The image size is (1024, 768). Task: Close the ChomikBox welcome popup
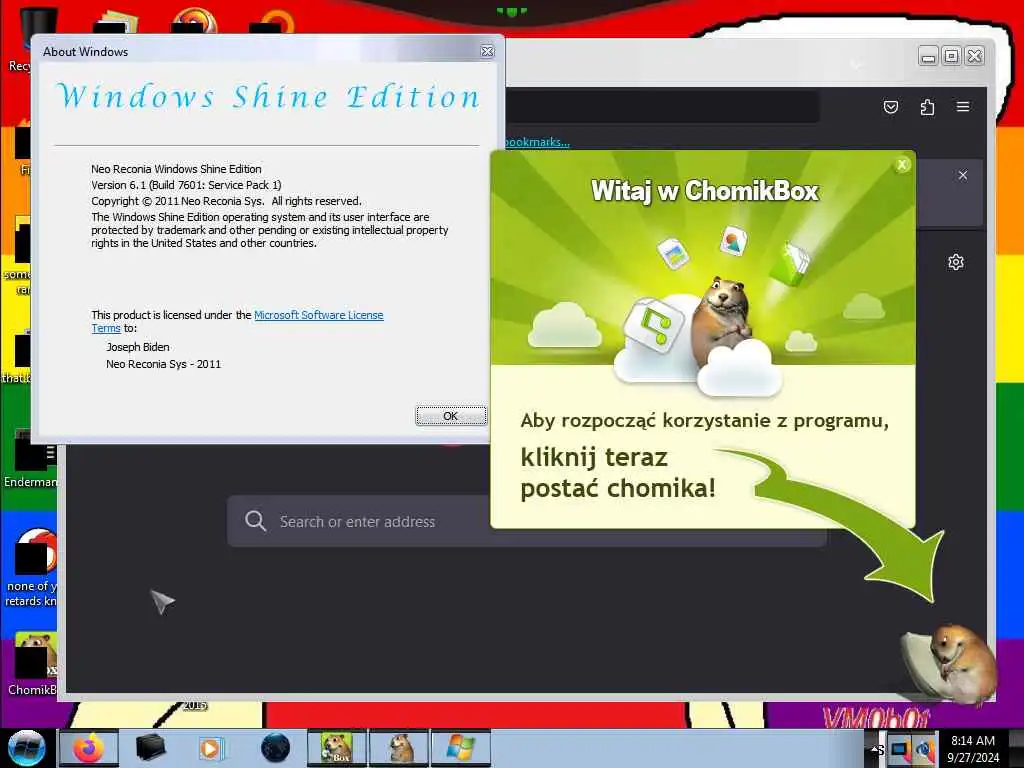[x=902, y=165]
